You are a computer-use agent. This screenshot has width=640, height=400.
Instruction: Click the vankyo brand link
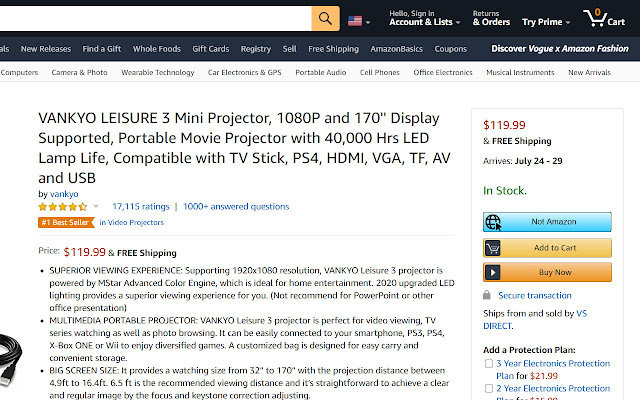click(x=64, y=194)
